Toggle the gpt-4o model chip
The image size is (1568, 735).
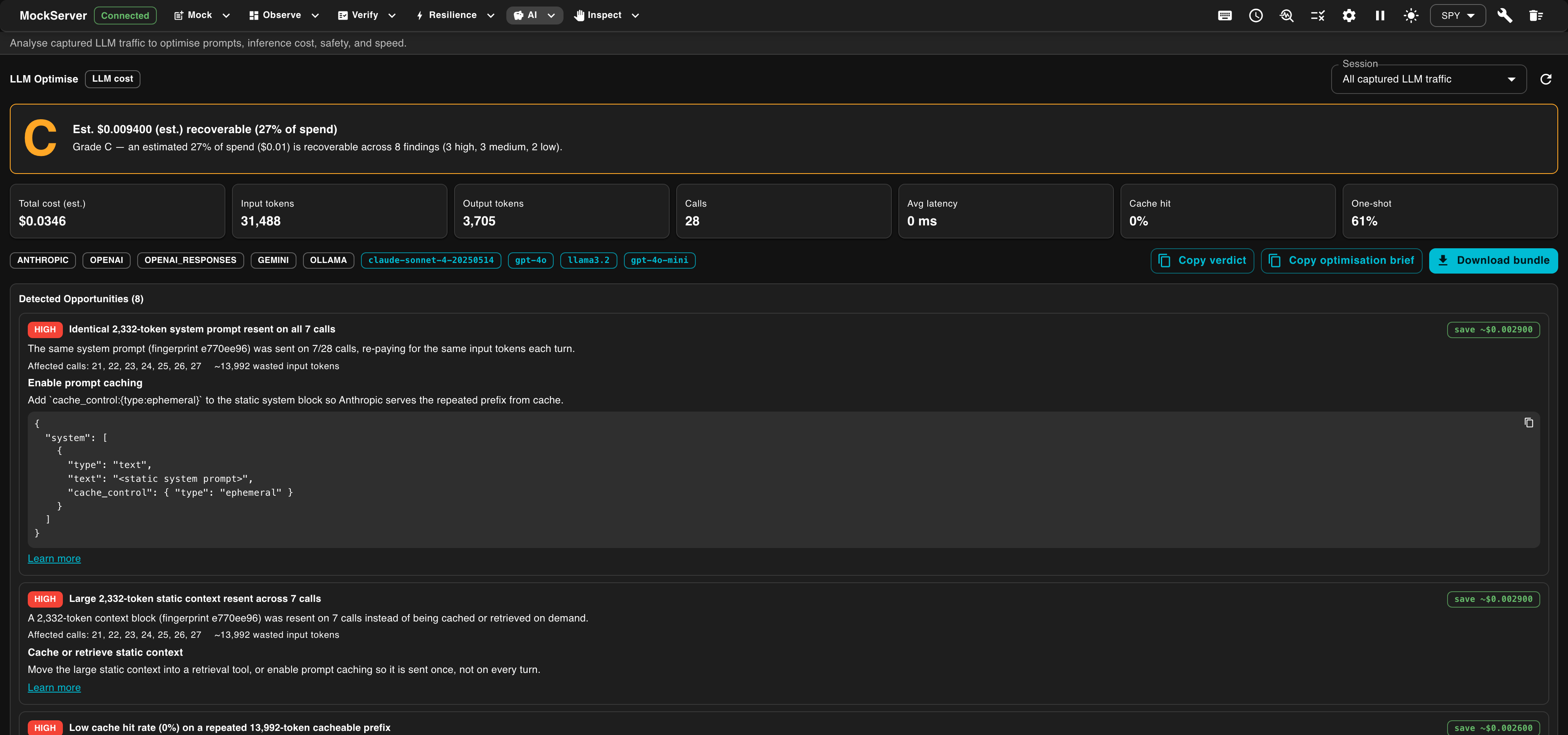(x=530, y=261)
